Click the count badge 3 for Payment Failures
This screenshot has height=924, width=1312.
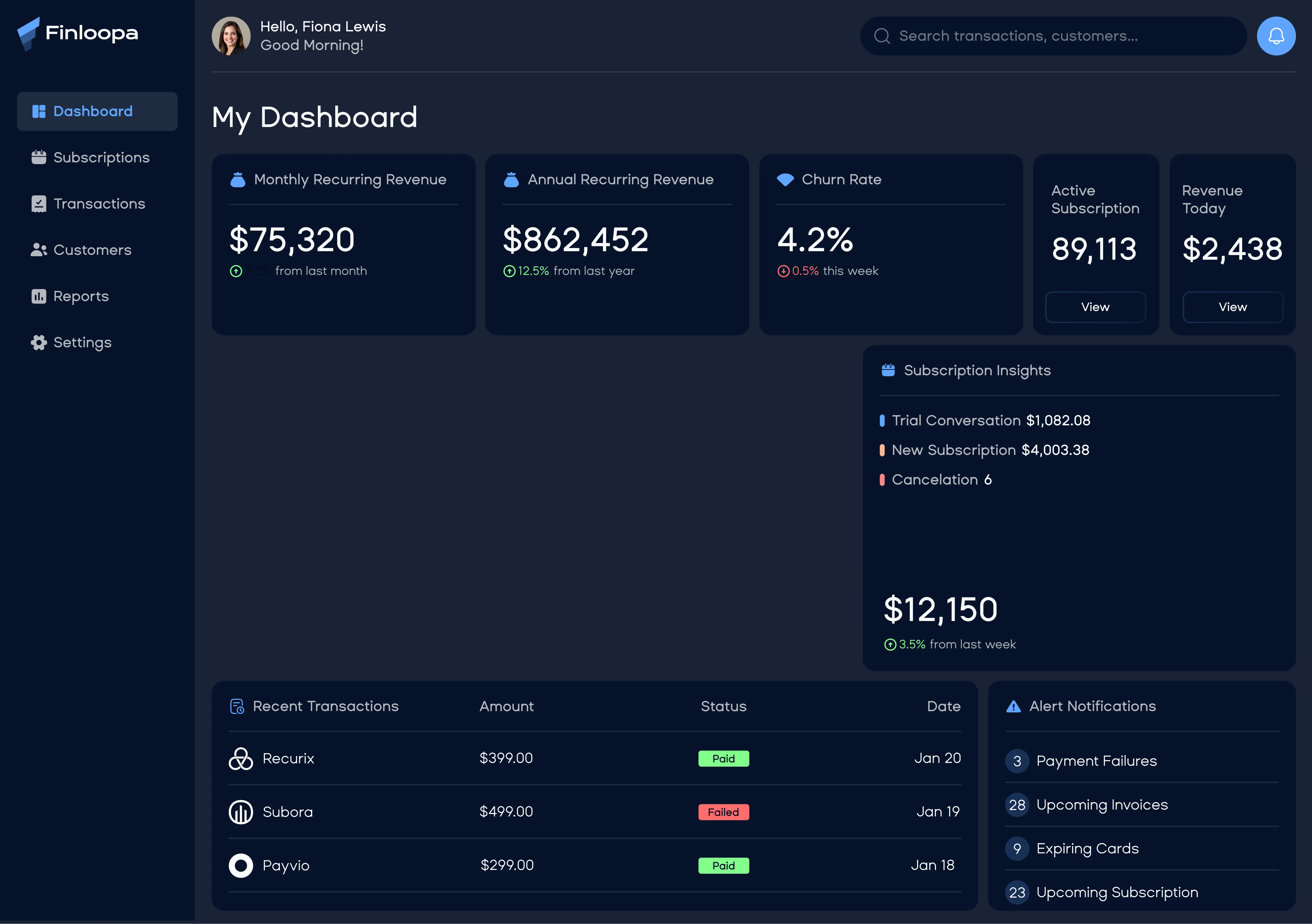[1017, 761]
